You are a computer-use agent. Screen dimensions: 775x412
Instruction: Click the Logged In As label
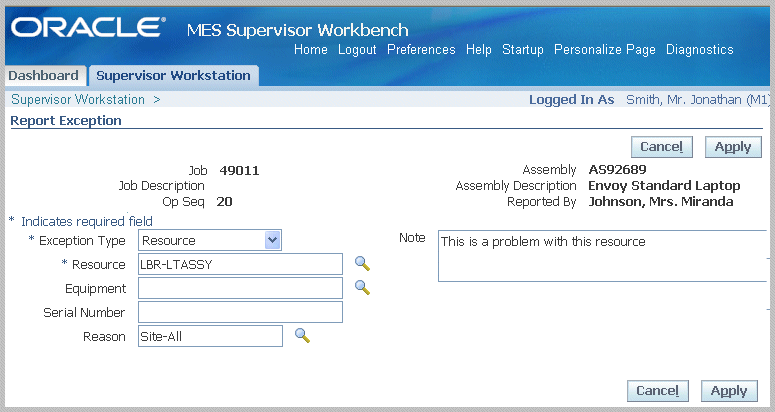pos(571,100)
